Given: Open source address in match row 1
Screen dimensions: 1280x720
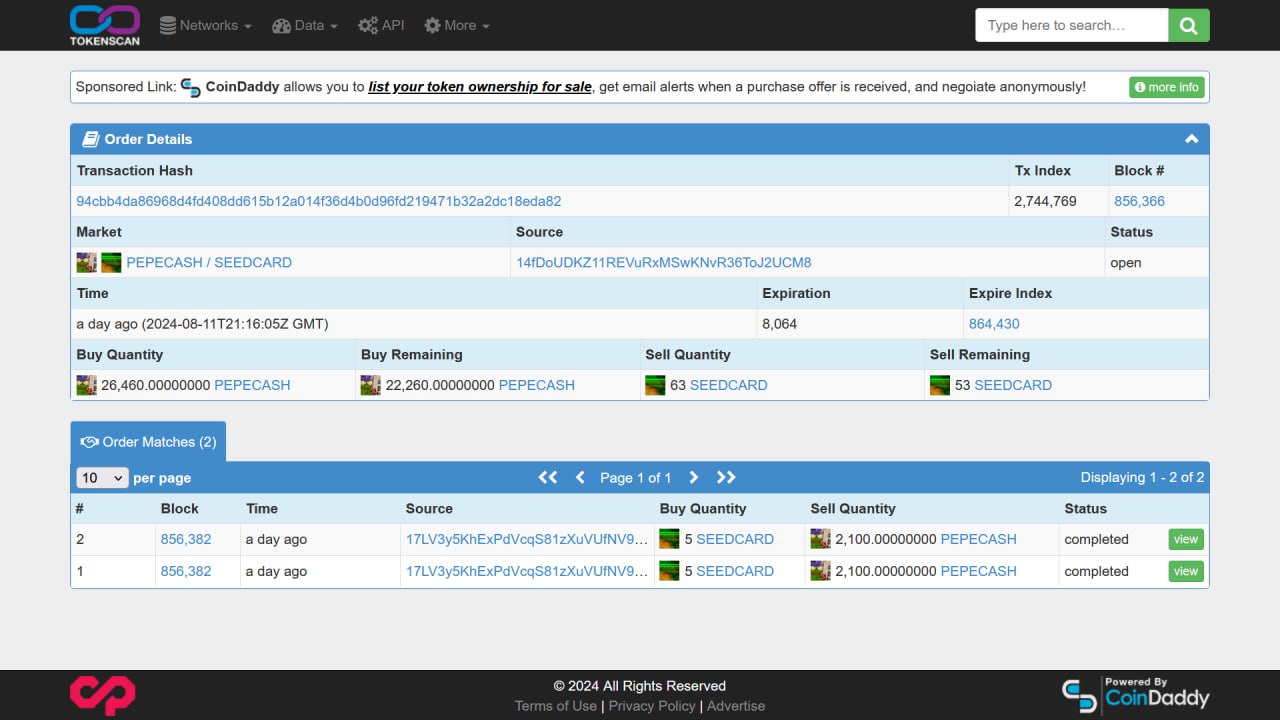Looking at the screenshot, I should [527, 571].
